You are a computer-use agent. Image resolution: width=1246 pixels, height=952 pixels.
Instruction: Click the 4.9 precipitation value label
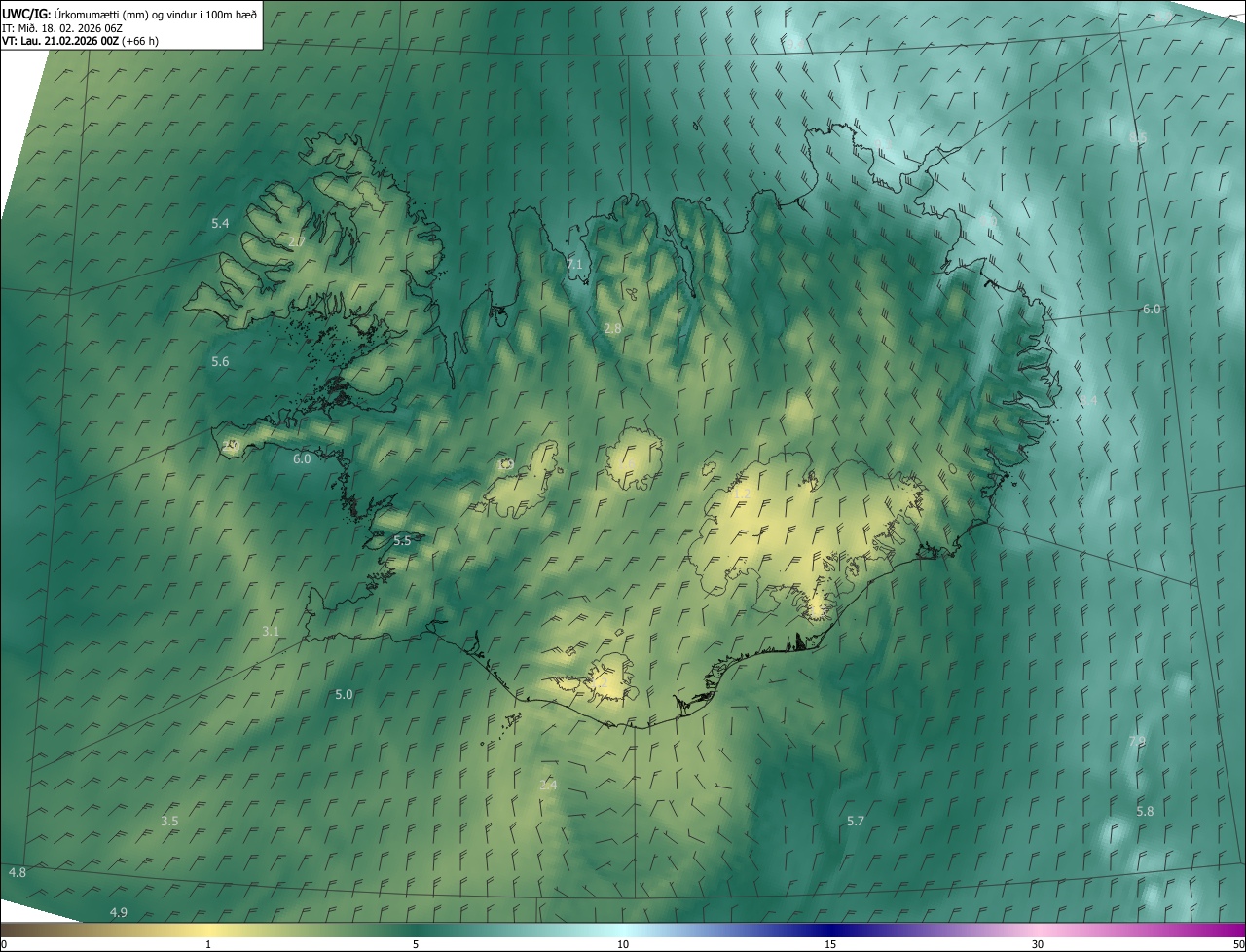[x=119, y=912]
